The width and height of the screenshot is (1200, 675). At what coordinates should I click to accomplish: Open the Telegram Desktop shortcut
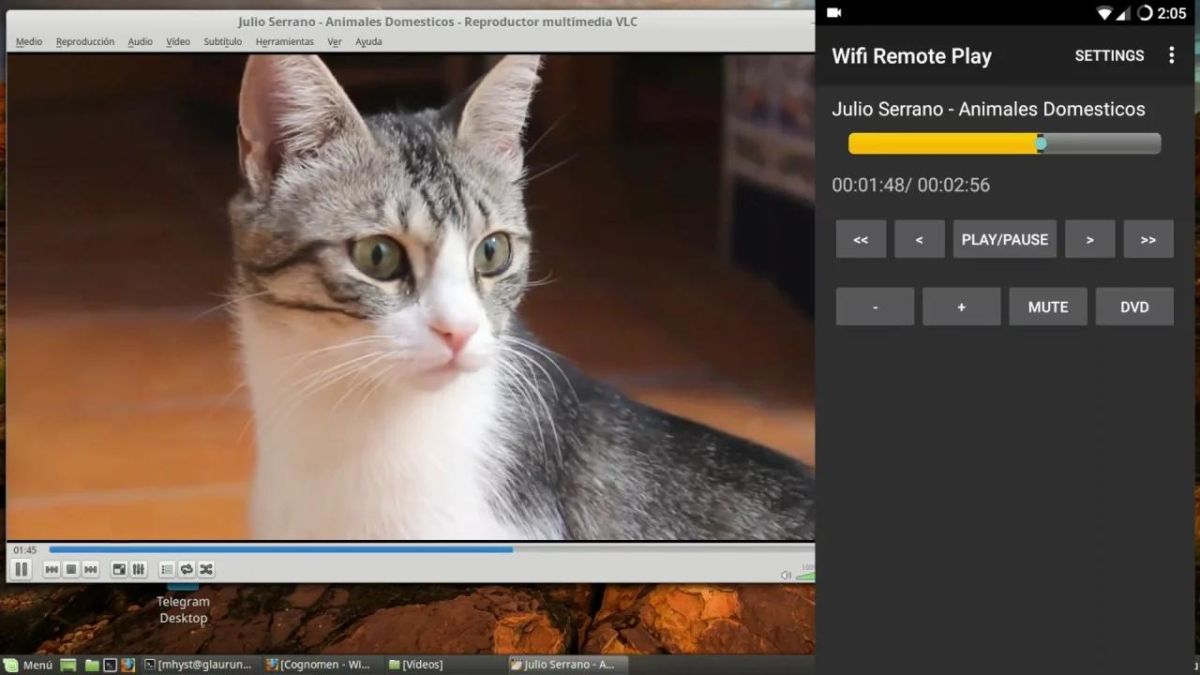(183, 606)
